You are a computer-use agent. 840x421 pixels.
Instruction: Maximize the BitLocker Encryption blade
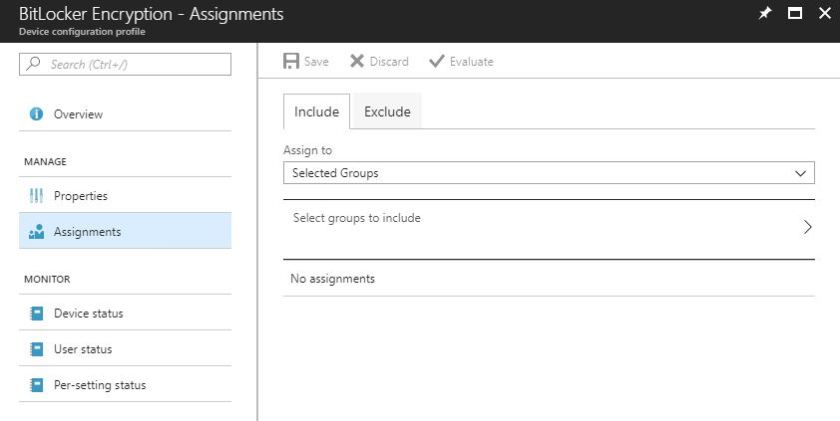click(795, 13)
